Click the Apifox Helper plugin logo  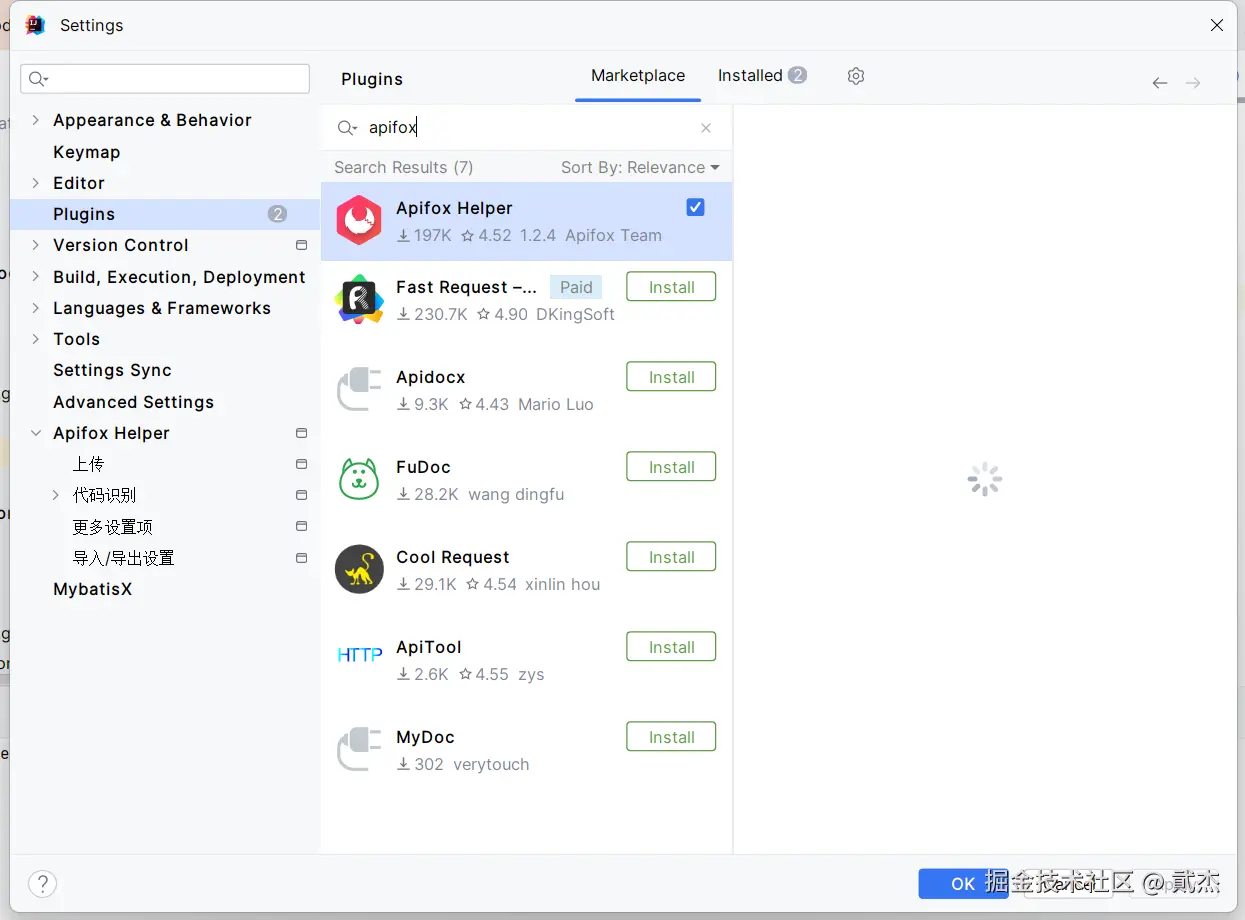pos(359,220)
